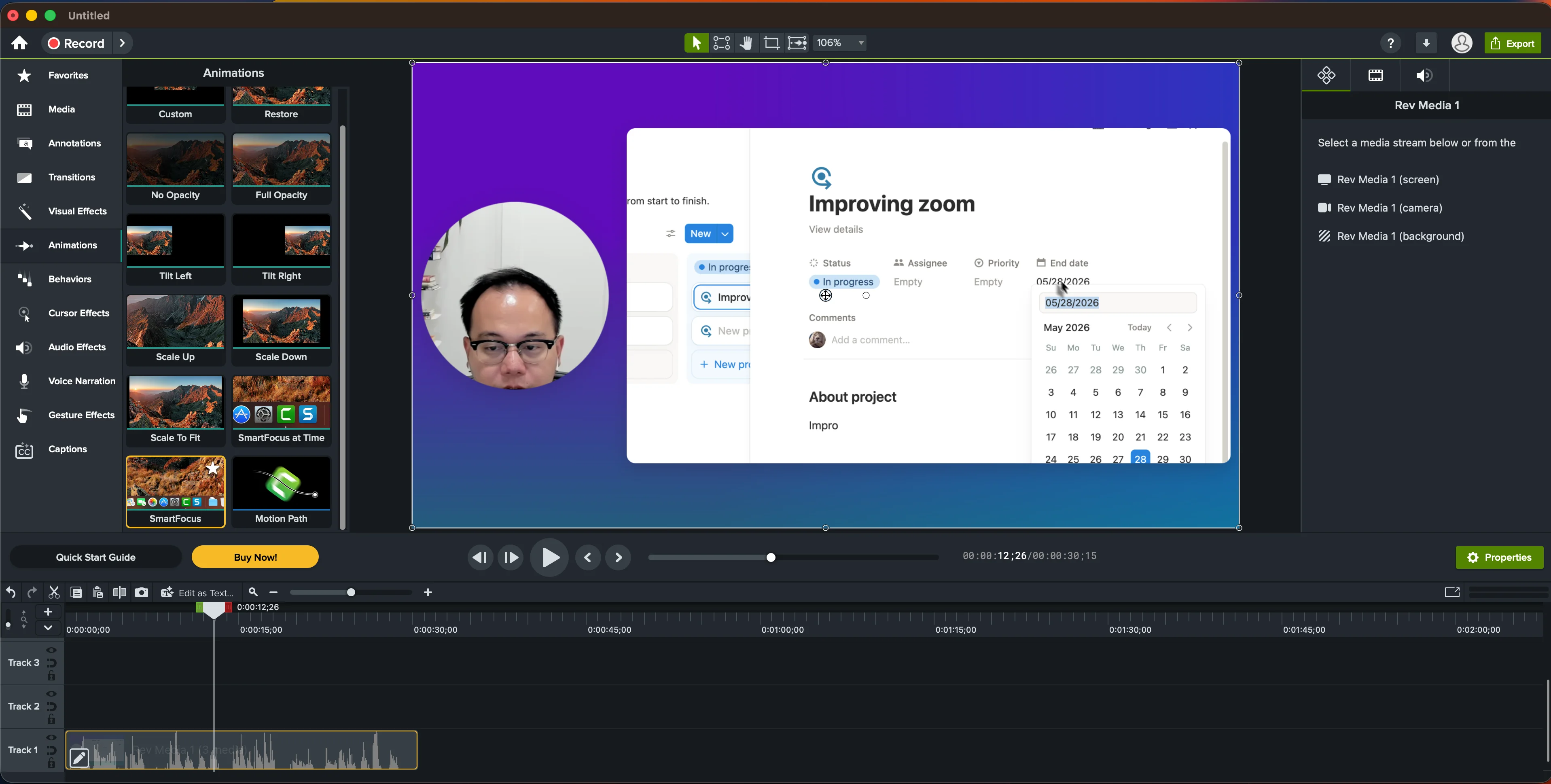
Task: Lock Track 1 using padlock
Action: pyautogui.click(x=51, y=763)
